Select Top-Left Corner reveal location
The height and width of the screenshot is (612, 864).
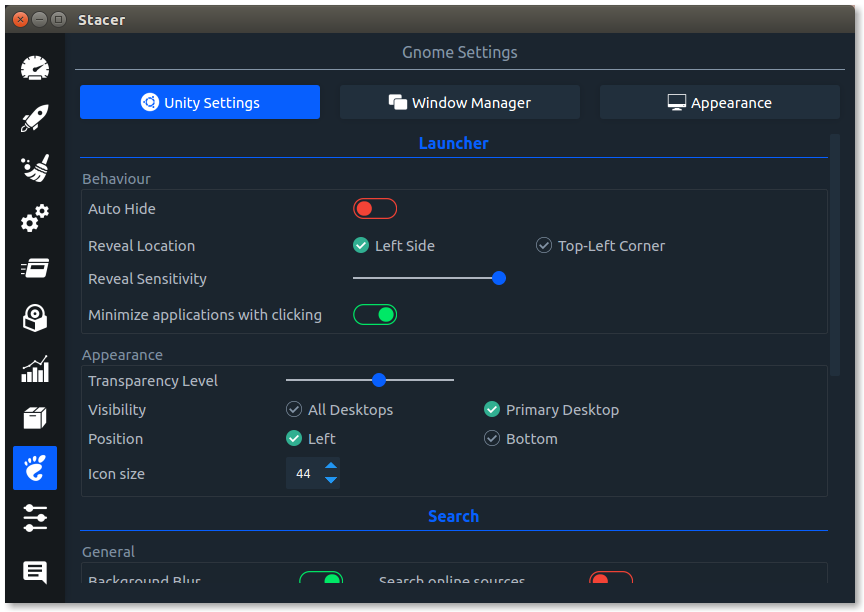(x=544, y=246)
